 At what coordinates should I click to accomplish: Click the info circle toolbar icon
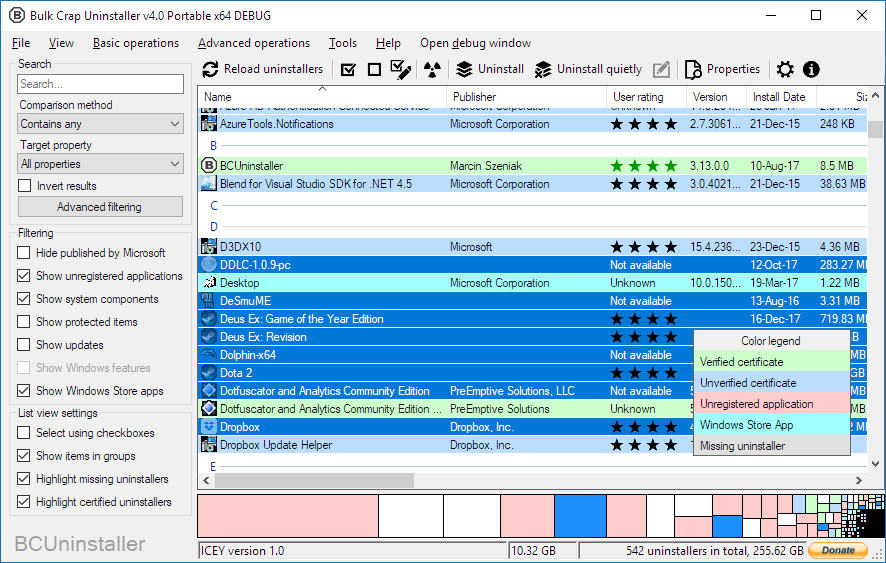pos(811,69)
